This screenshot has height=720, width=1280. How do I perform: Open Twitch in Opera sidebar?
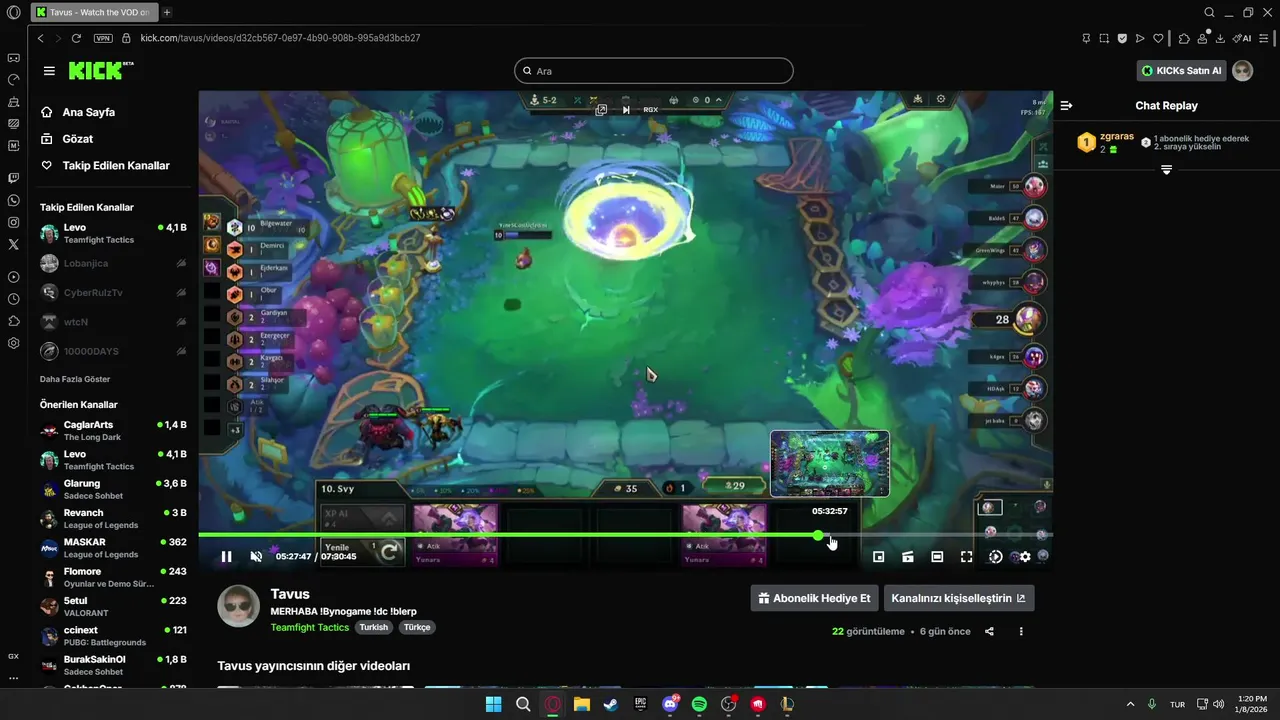(x=13, y=178)
